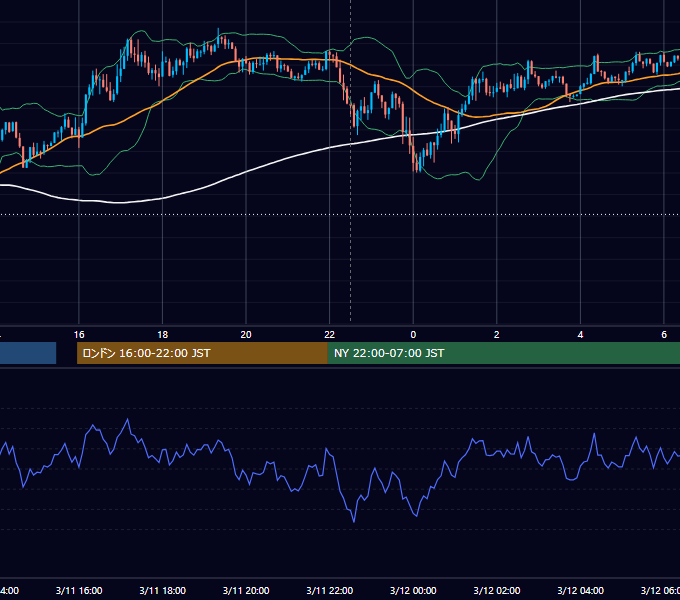Select the London 16:00-22:00 JST session bar
This screenshot has height=600, width=680.
coord(202,353)
